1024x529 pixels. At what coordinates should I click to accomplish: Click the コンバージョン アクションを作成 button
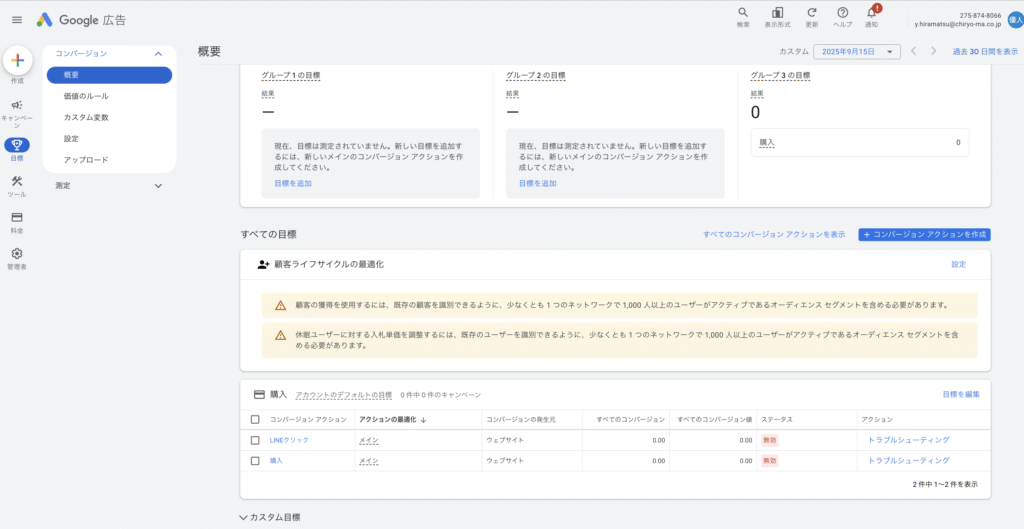point(924,234)
